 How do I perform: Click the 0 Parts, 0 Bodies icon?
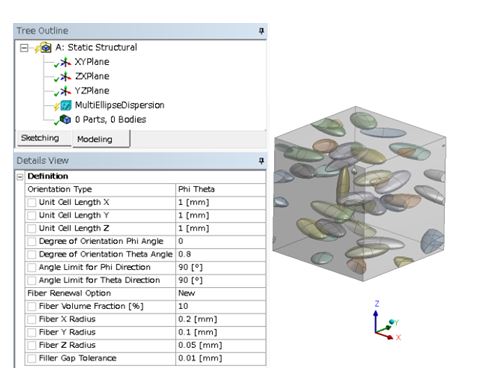tap(65, 119)
